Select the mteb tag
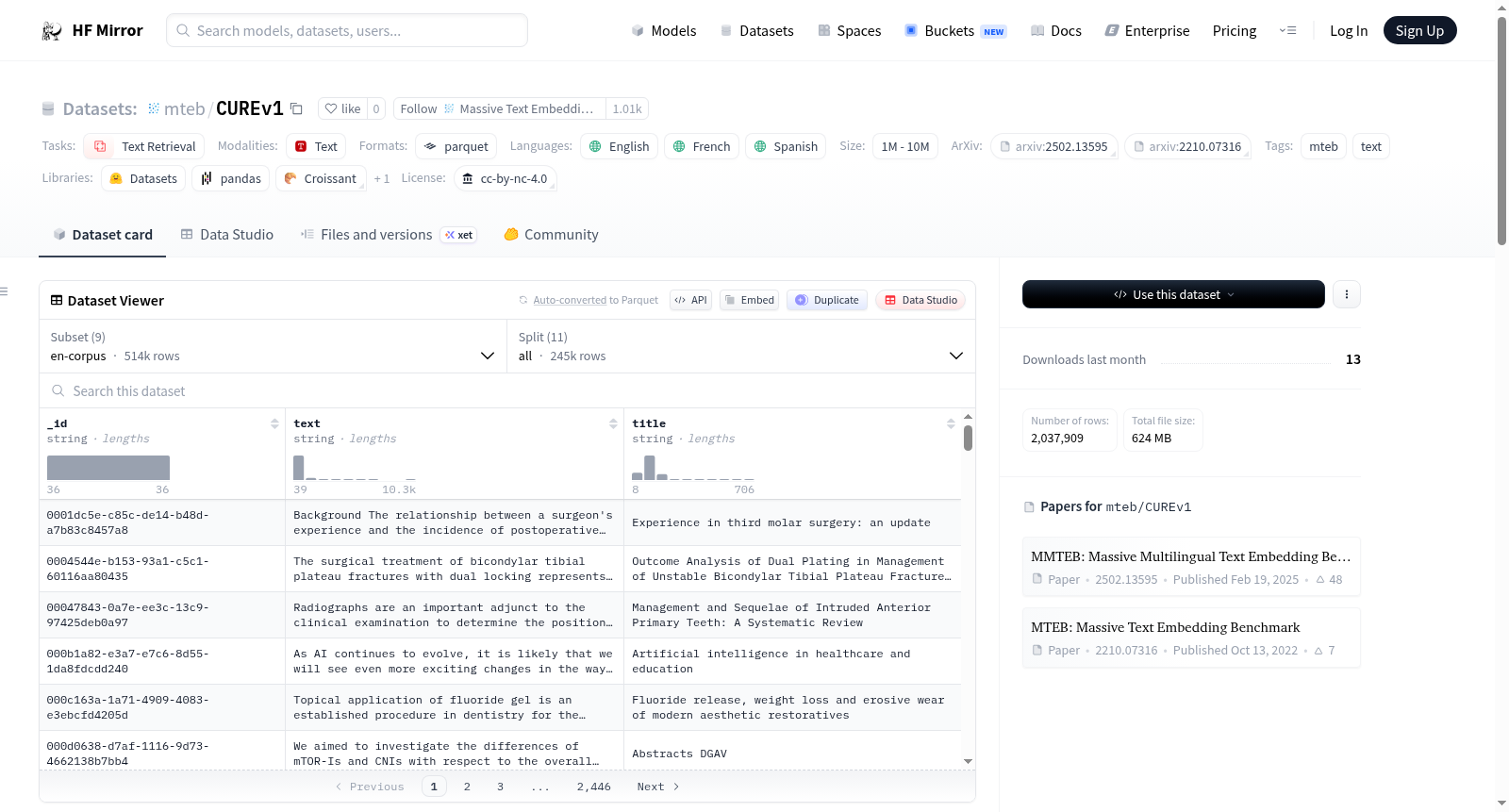This screenshot has height=812, width=1509. (x=1323, y=146)
